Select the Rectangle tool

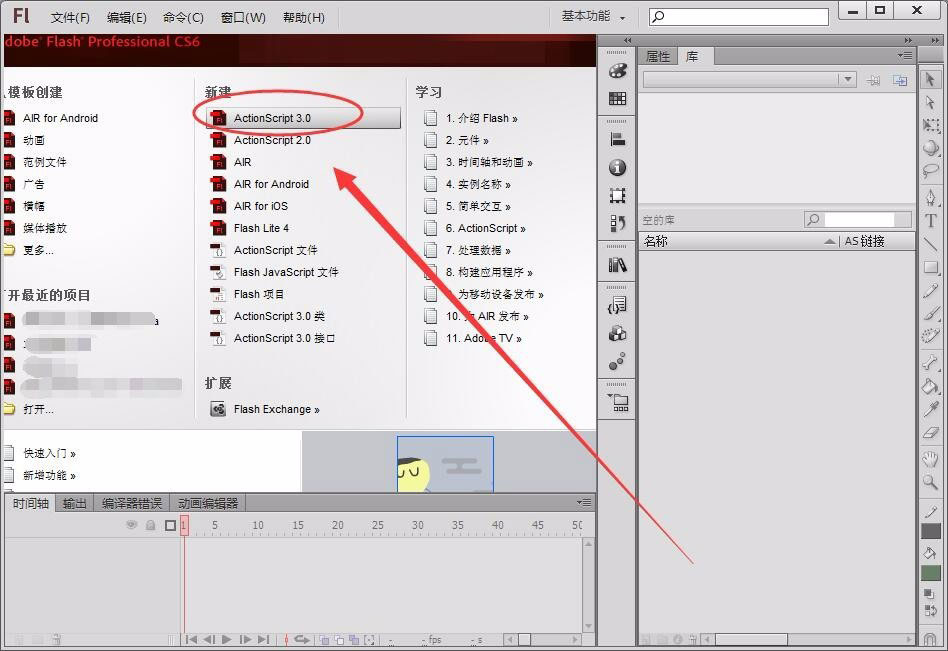[x=930, y=267]
